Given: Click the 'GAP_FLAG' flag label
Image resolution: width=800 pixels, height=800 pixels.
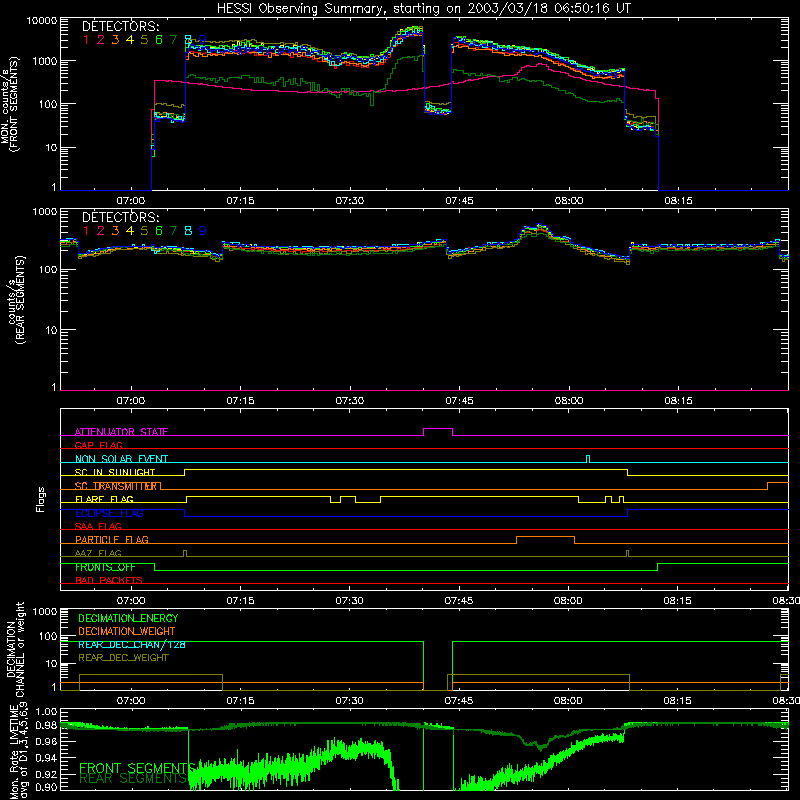Looking at the screenshot, I should tap(98, 445).
